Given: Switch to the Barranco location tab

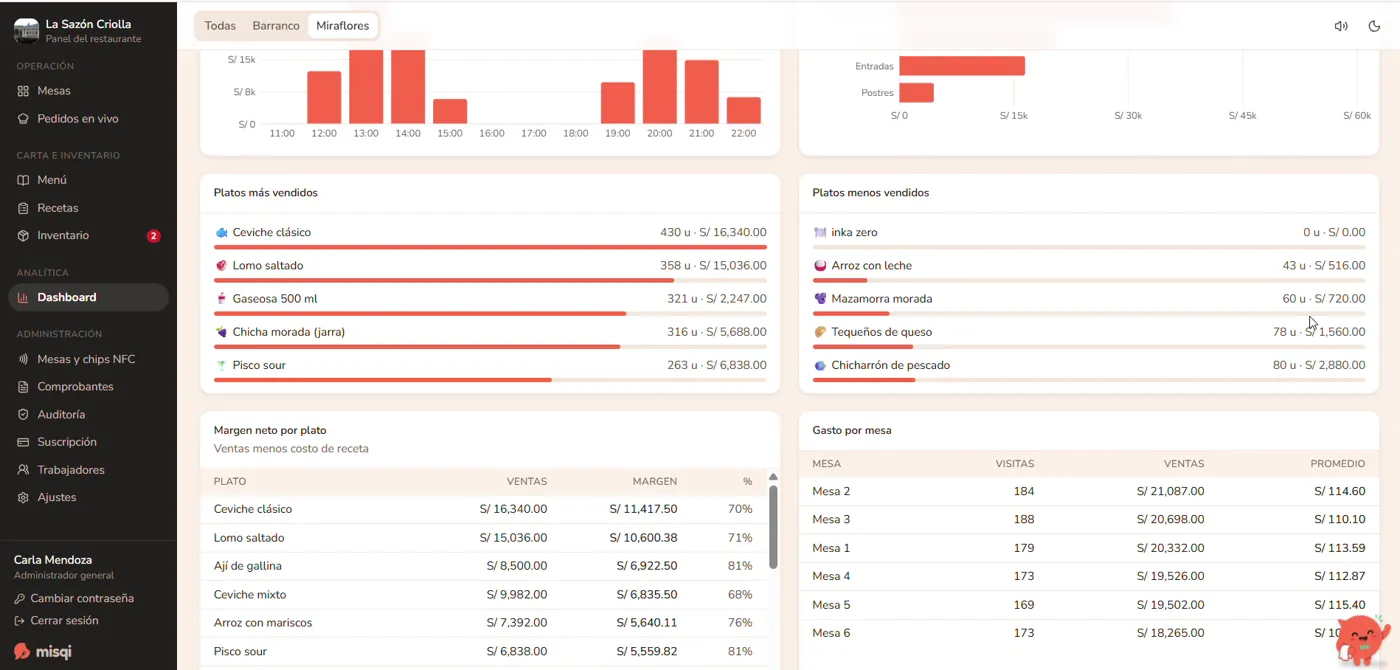Looking at the screenshot, I should (276, 26).
